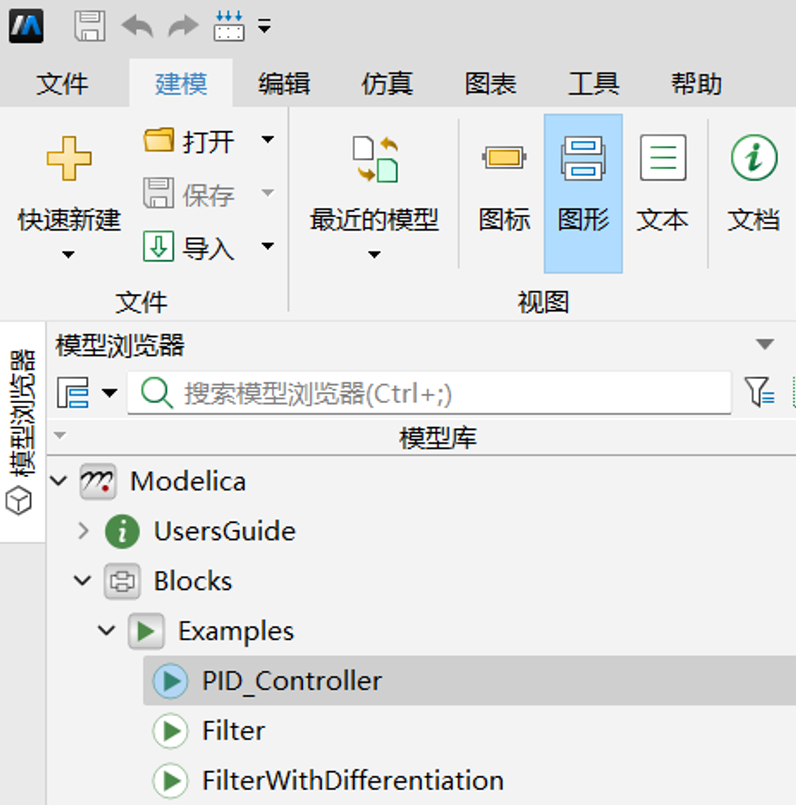
Task: Toggle the 模型浏览器 side panel tab
Action: tap(22, 430)
